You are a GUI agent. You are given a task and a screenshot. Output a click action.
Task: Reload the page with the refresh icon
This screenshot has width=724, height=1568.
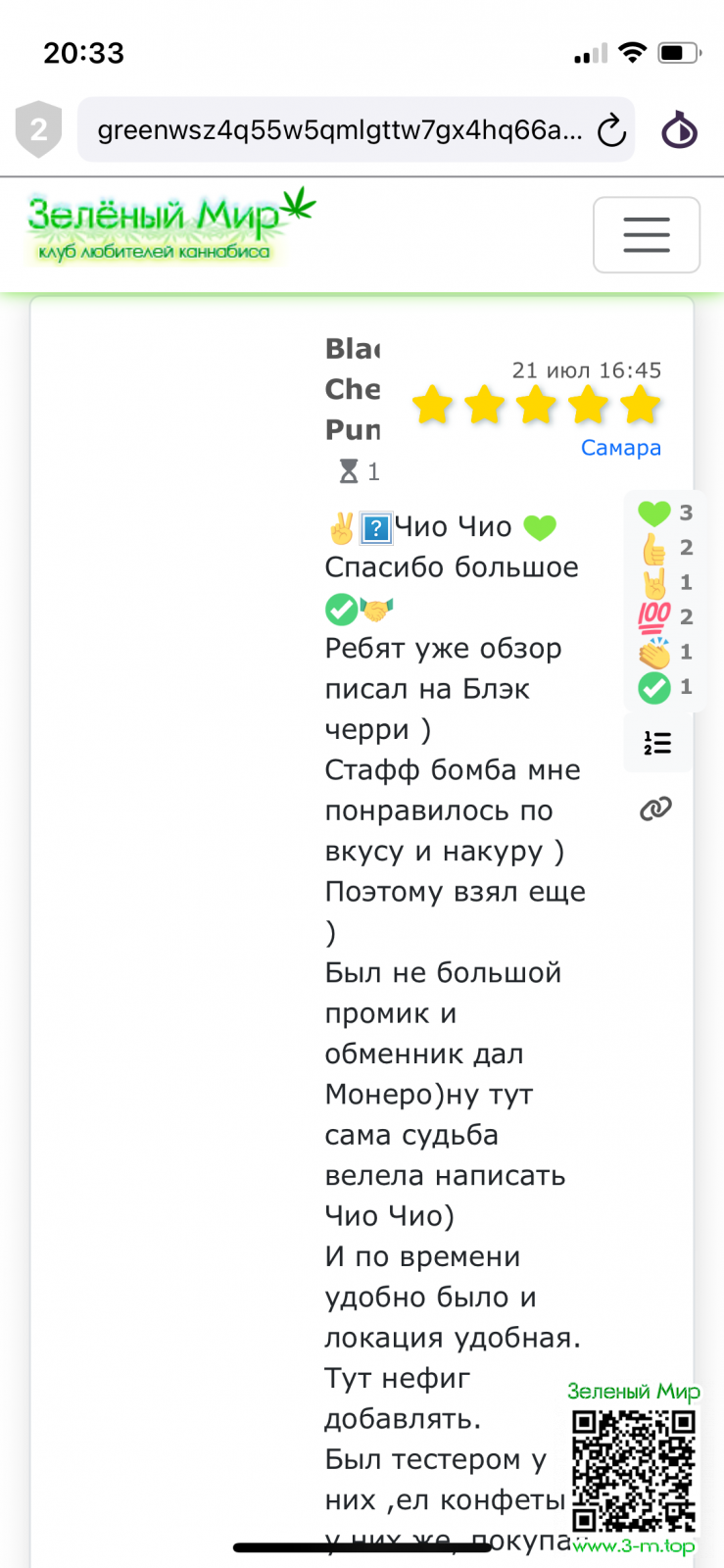point(611,130)
